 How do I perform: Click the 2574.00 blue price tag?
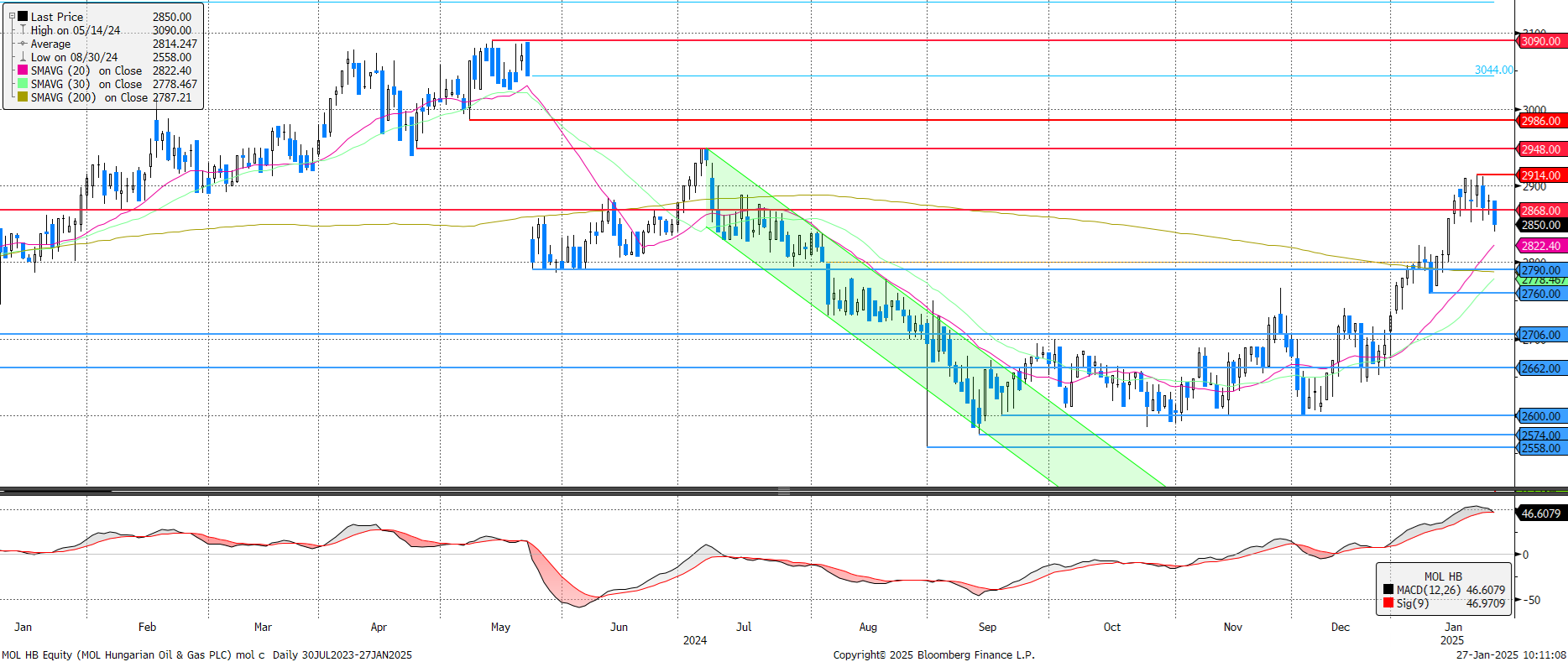pos(1541,435)
